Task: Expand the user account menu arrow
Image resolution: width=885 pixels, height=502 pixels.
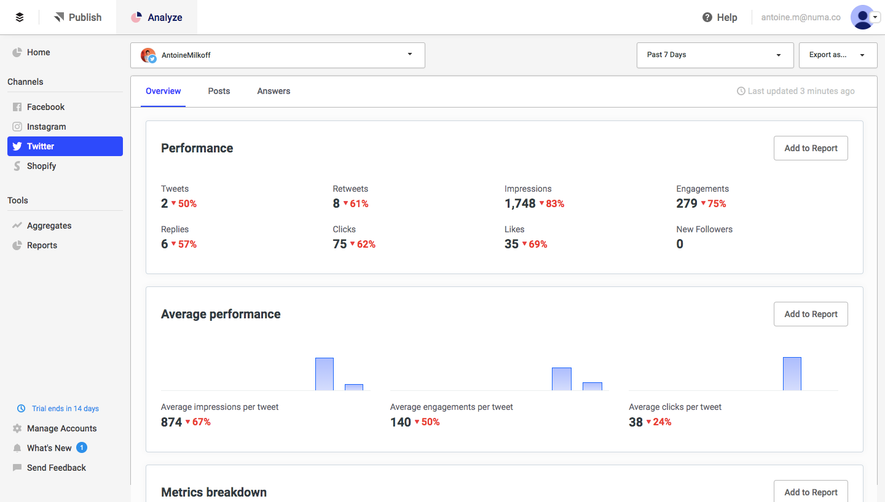Action: coord(875,17)
